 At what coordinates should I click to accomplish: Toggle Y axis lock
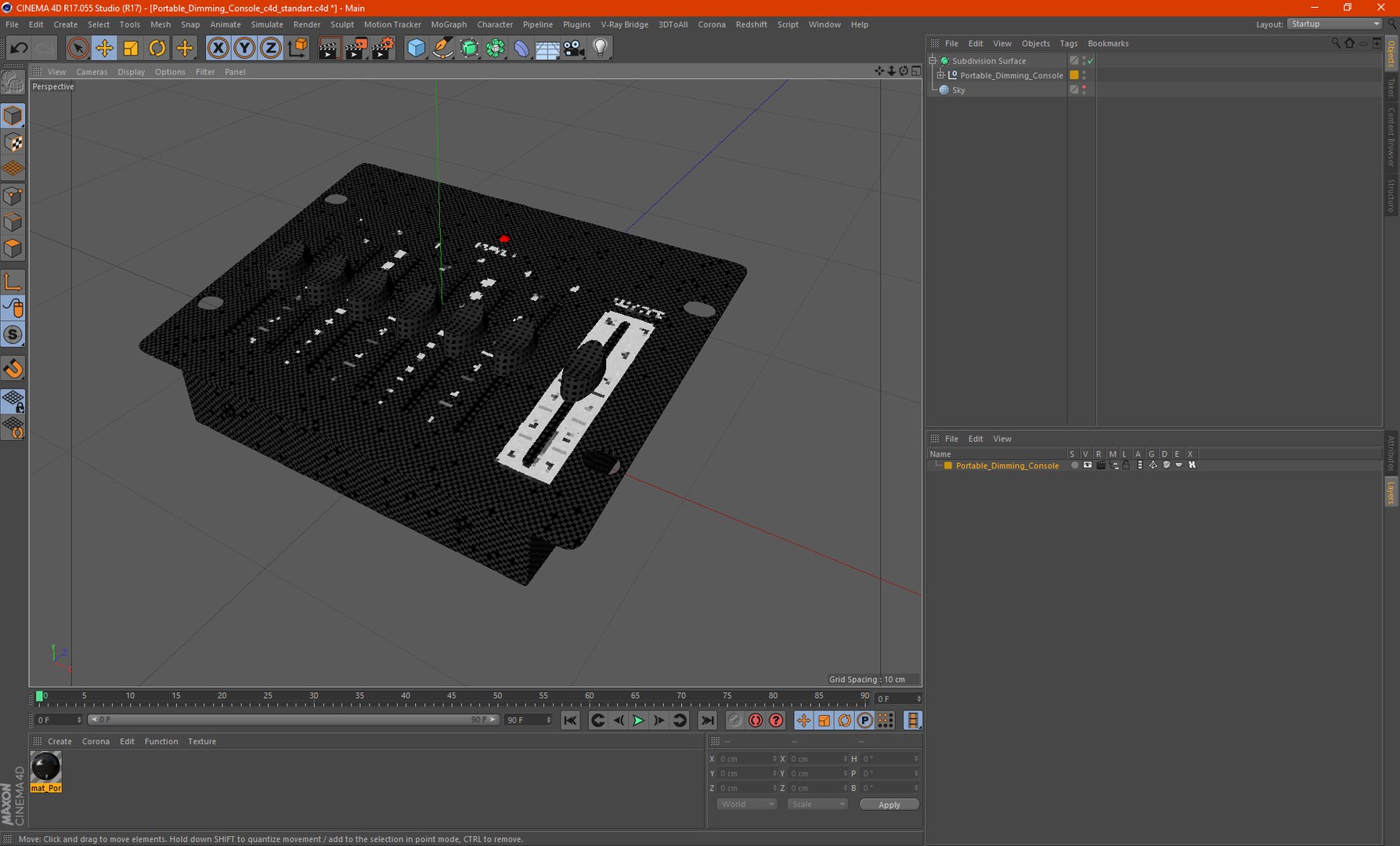[x=244, y=49]
